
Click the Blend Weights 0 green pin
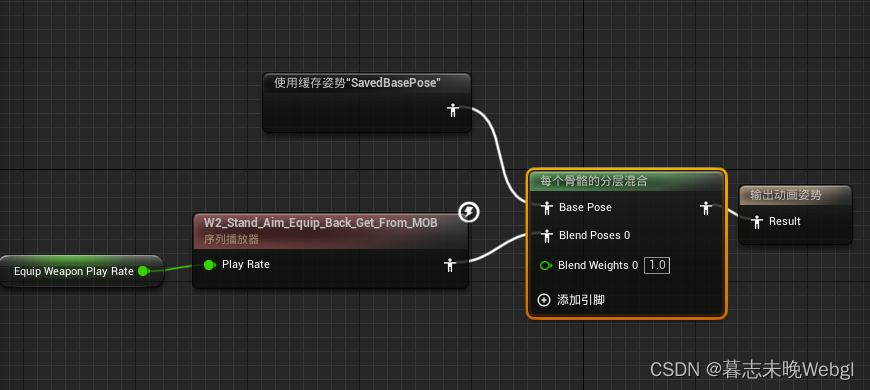[546, 266]
